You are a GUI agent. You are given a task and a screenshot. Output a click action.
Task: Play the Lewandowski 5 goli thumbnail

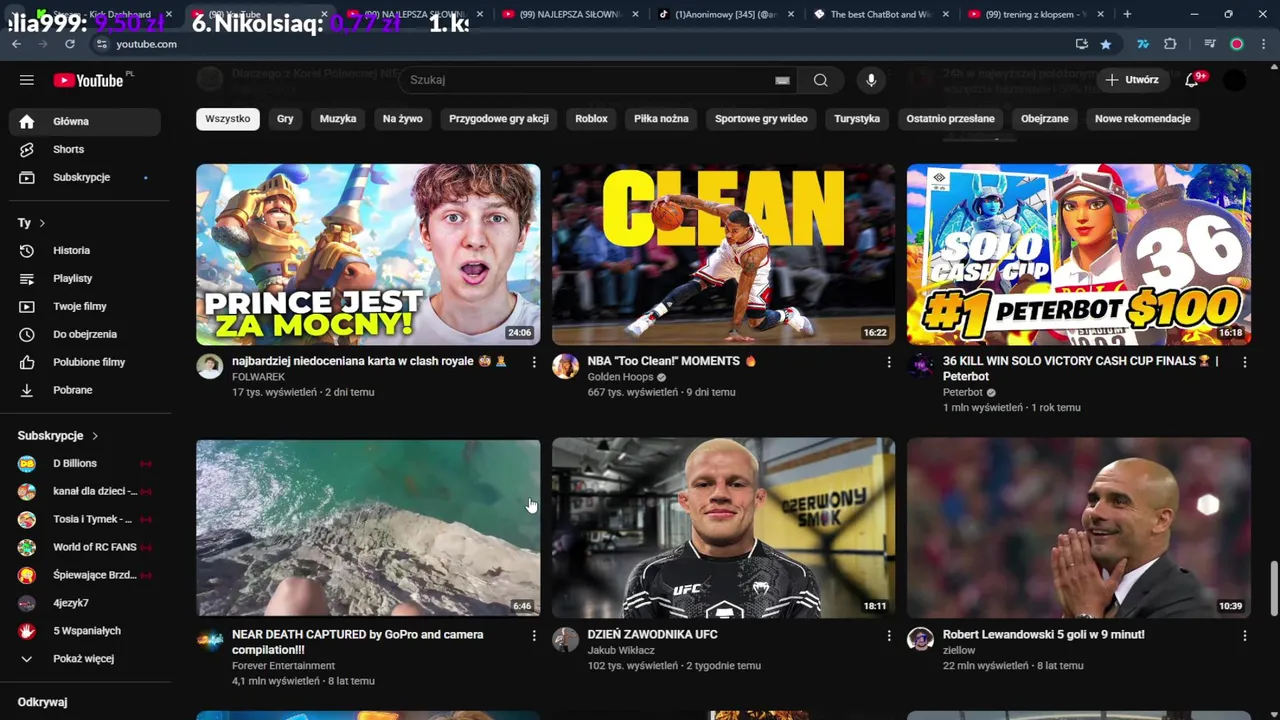click(x=1079, y=528)
